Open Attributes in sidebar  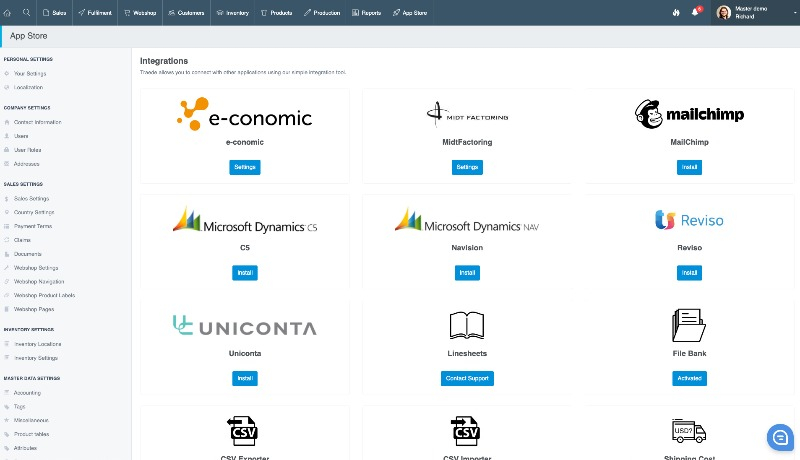click(x=26, y=448)
